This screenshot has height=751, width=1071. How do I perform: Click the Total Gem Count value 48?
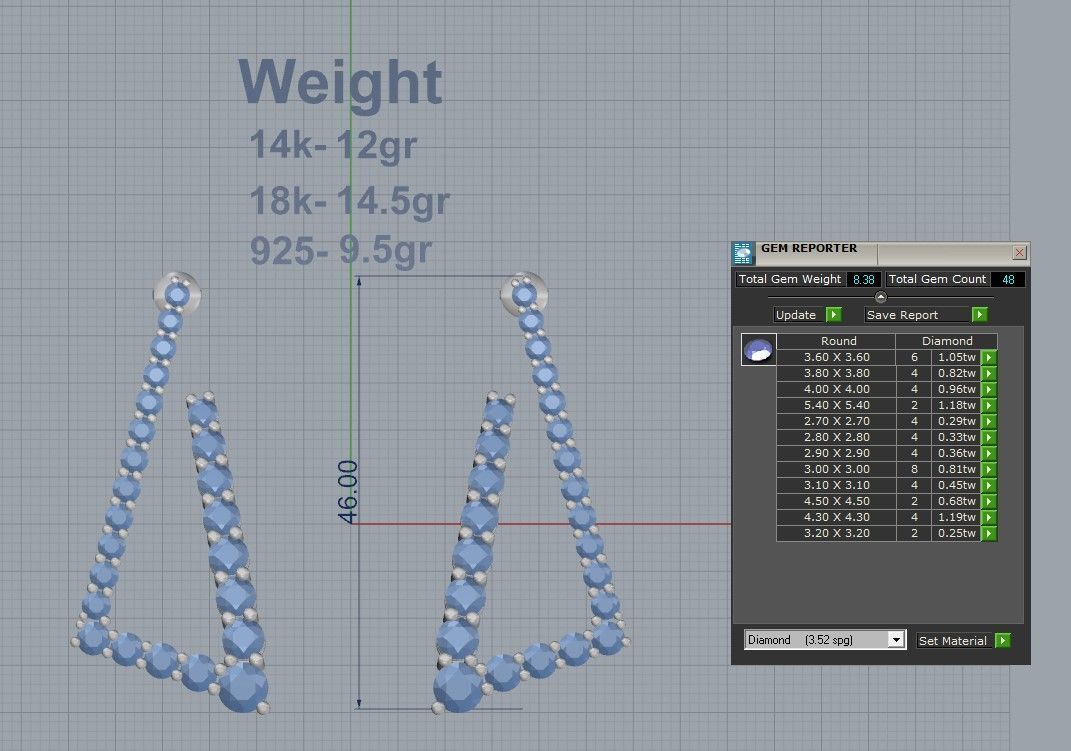(x=1007, y=279)
